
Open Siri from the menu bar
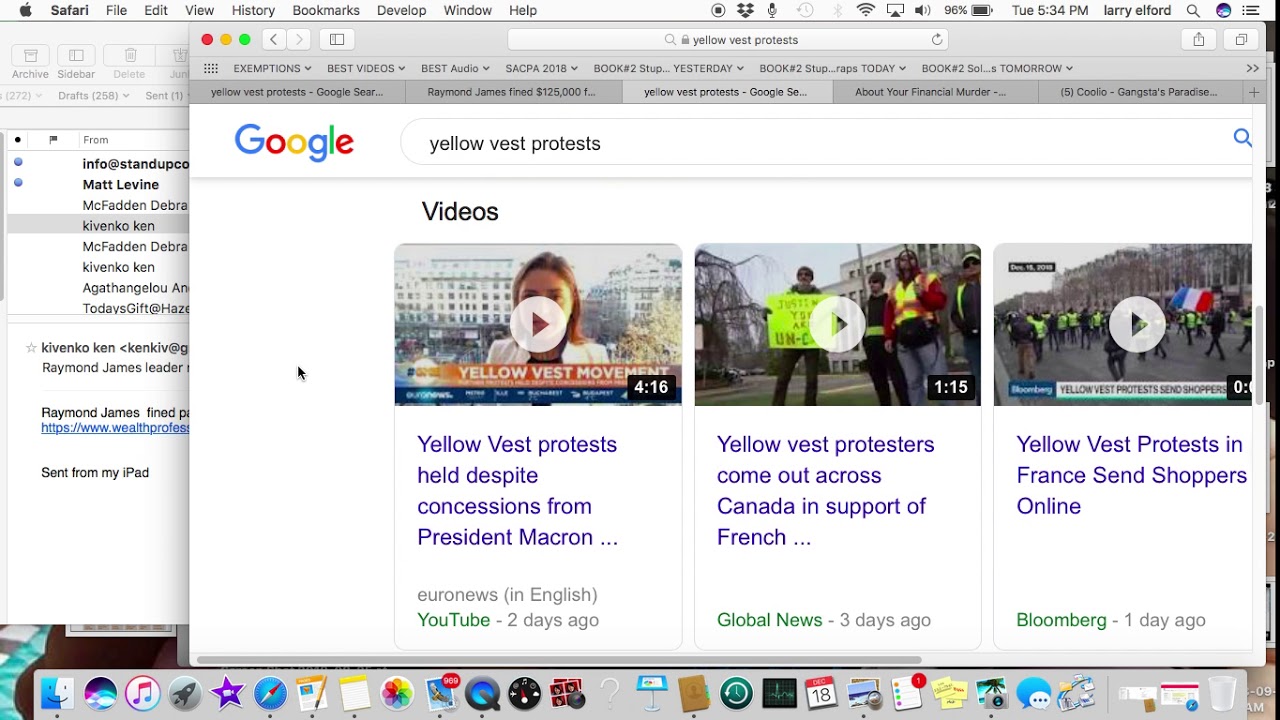pos(1223,10)
